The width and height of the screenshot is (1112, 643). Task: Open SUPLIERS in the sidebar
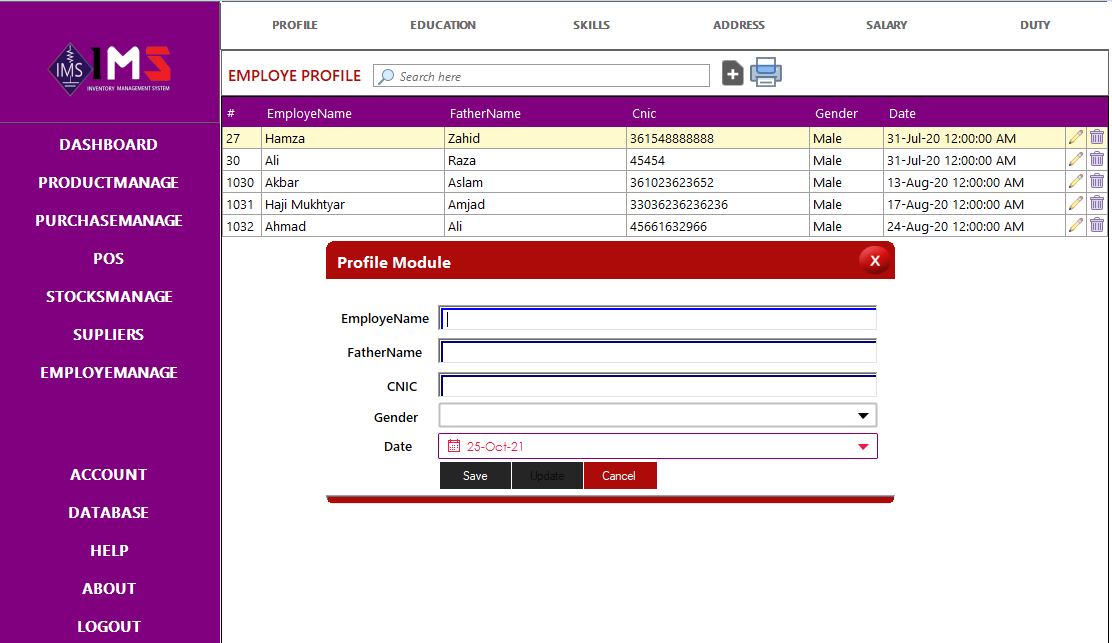point(109,335)
